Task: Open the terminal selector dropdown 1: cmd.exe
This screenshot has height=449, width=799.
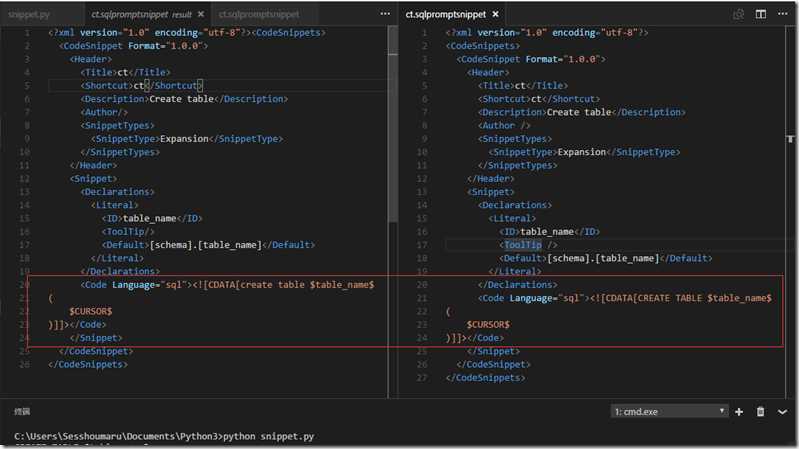Action: 669,411
